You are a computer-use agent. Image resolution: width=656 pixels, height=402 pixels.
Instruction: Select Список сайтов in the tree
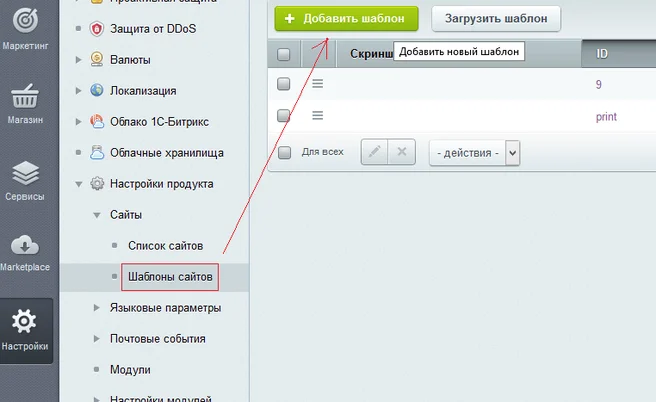[166, 246]
